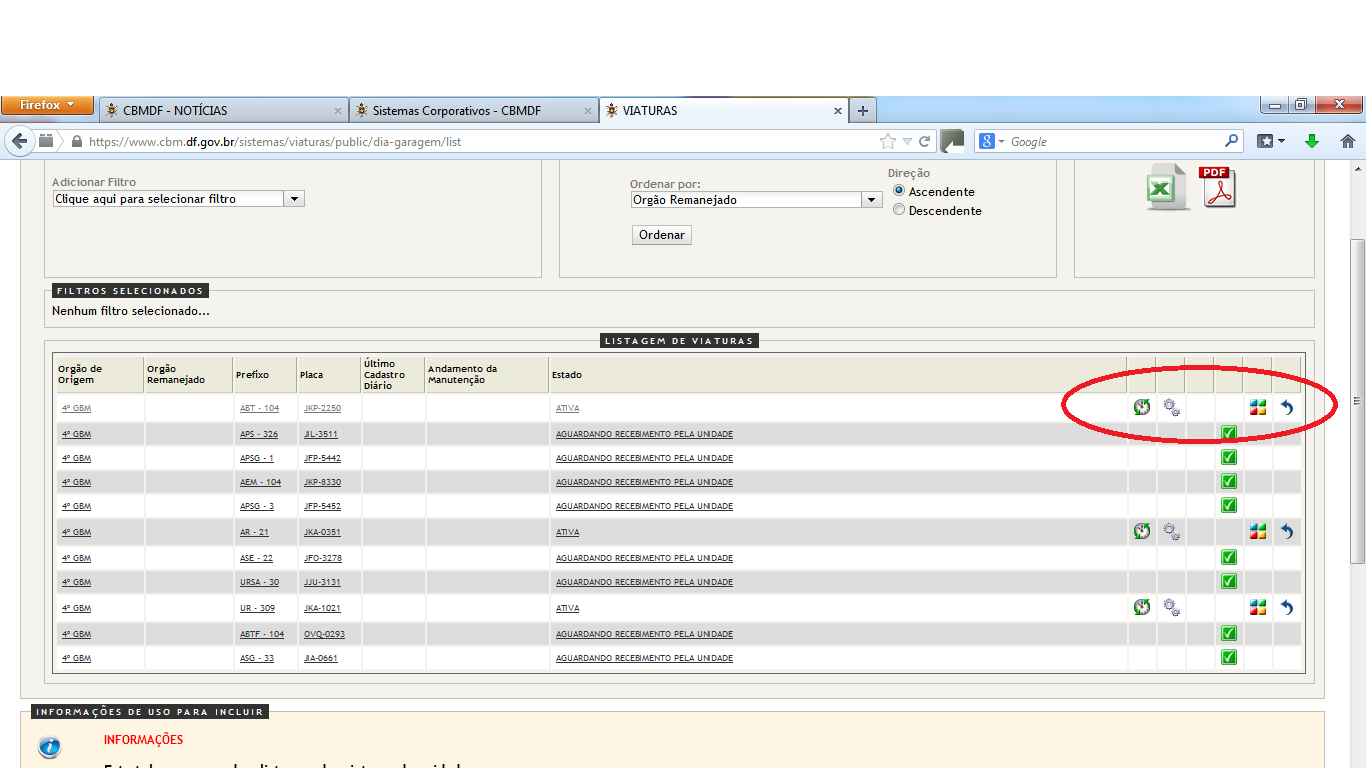Go to the Firefox home page icon
Viewport: 1366px width, 768px height.
[1347, 142]
